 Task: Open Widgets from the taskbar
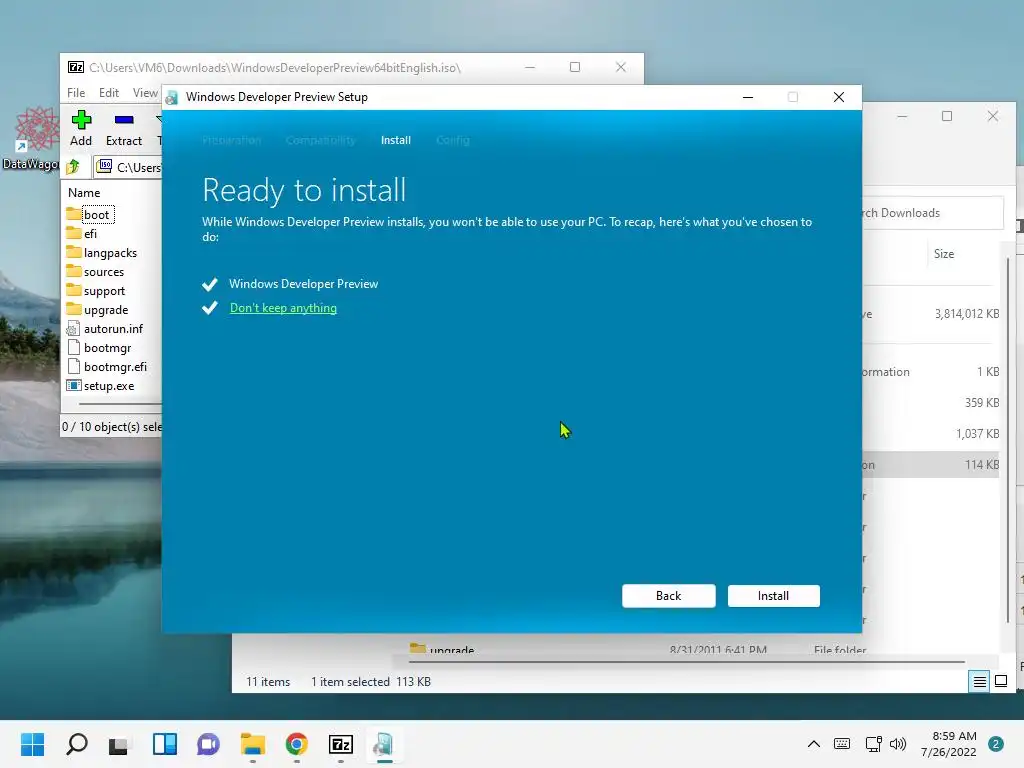coord(165,744)
